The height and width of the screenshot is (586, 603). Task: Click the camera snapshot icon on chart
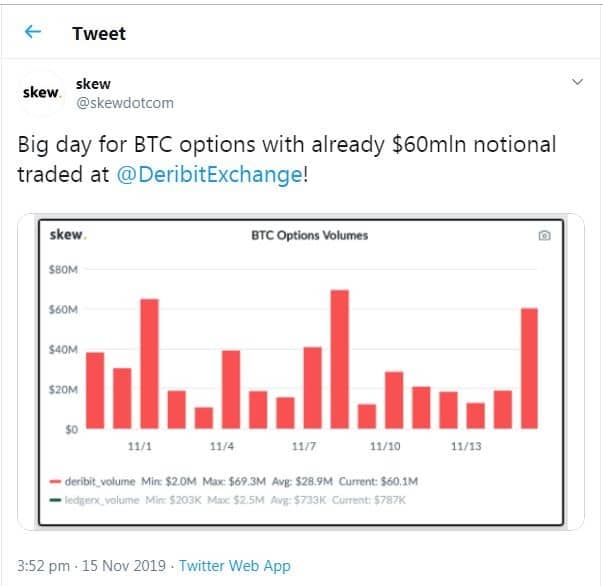click(x=545, y=235)
